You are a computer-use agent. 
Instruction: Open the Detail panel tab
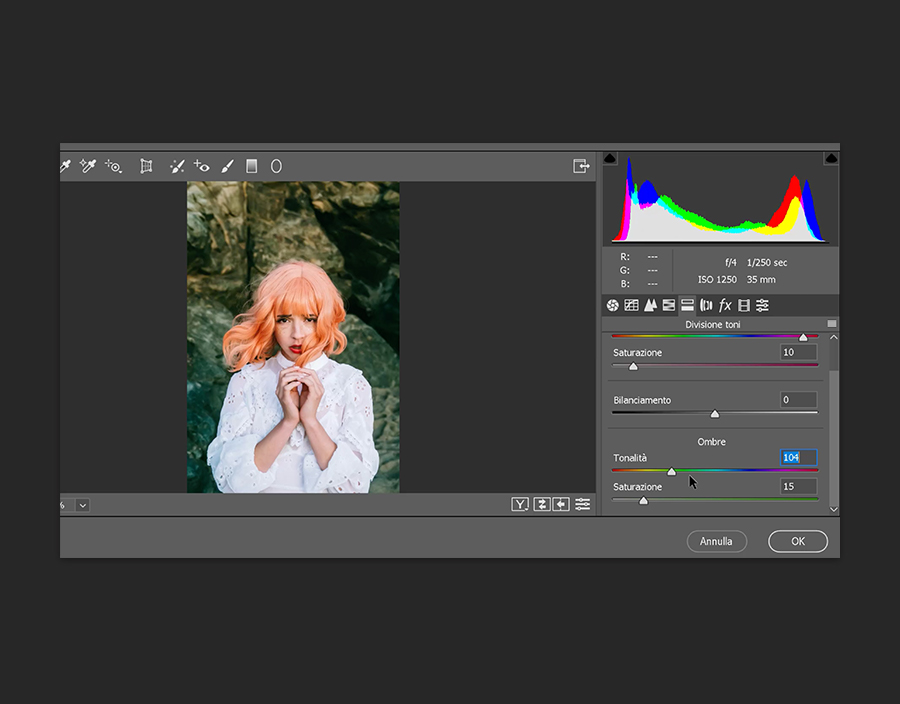click(650, 305)
